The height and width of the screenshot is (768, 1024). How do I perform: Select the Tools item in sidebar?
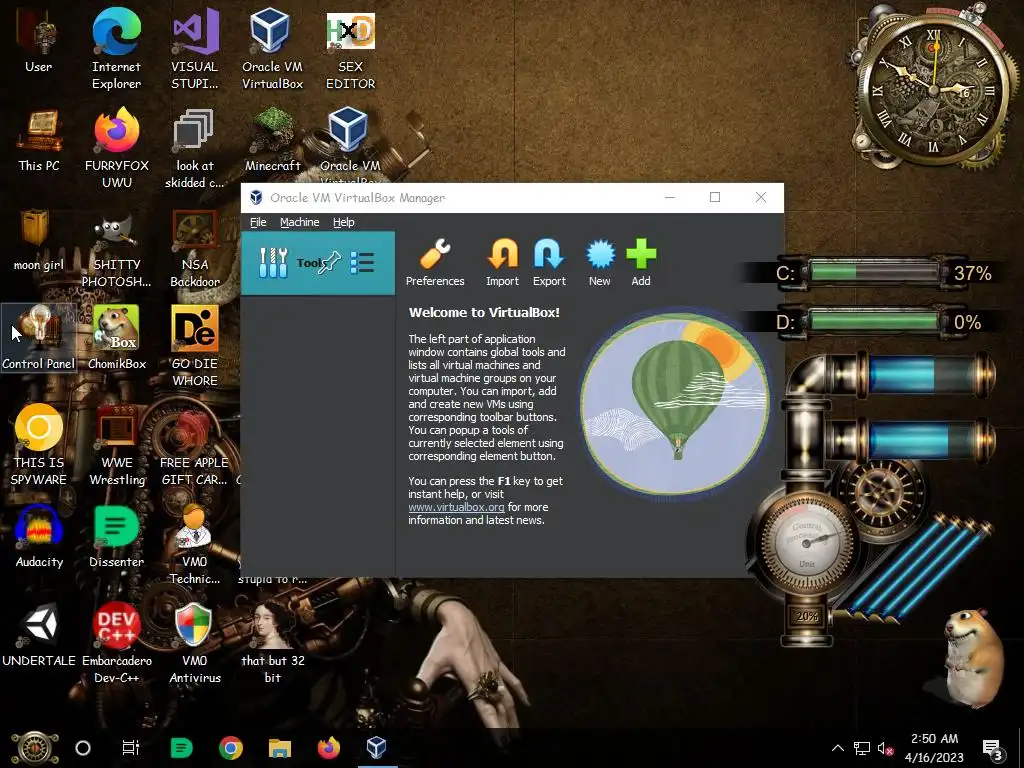tap(318, 263)
